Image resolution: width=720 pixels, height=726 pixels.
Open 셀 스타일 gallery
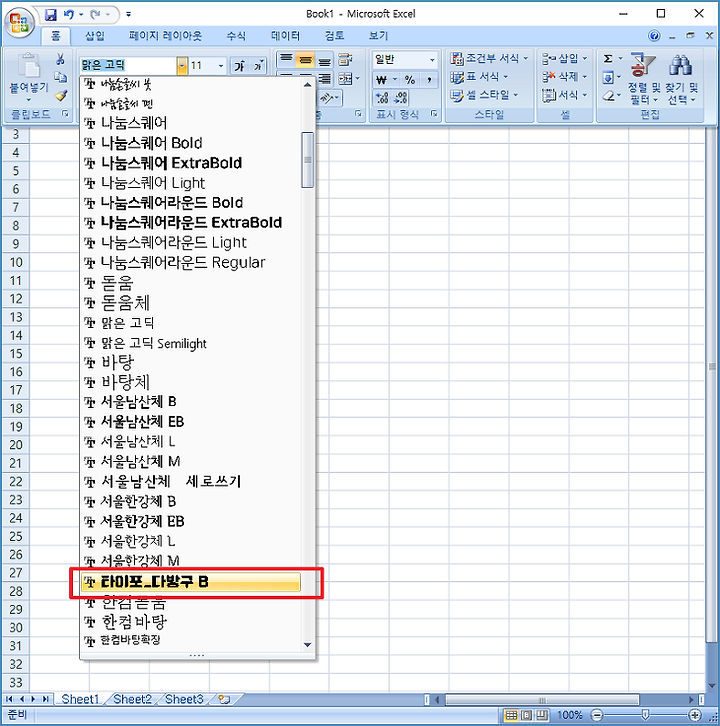(484, 95)
